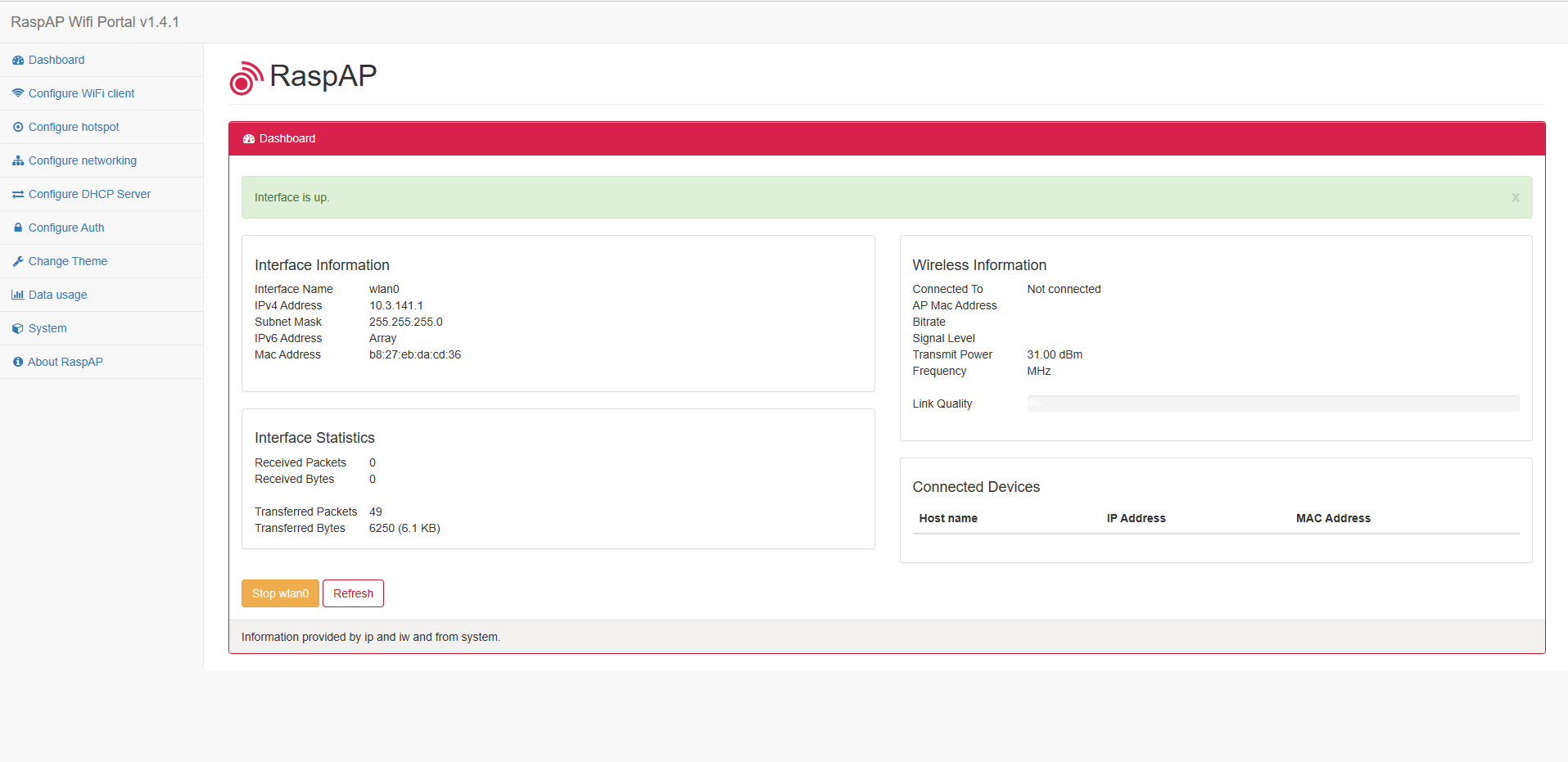This screenshot has height=762, width=1568.
Task: Click the Interface Statistics heading
Action: pos(314,438)
